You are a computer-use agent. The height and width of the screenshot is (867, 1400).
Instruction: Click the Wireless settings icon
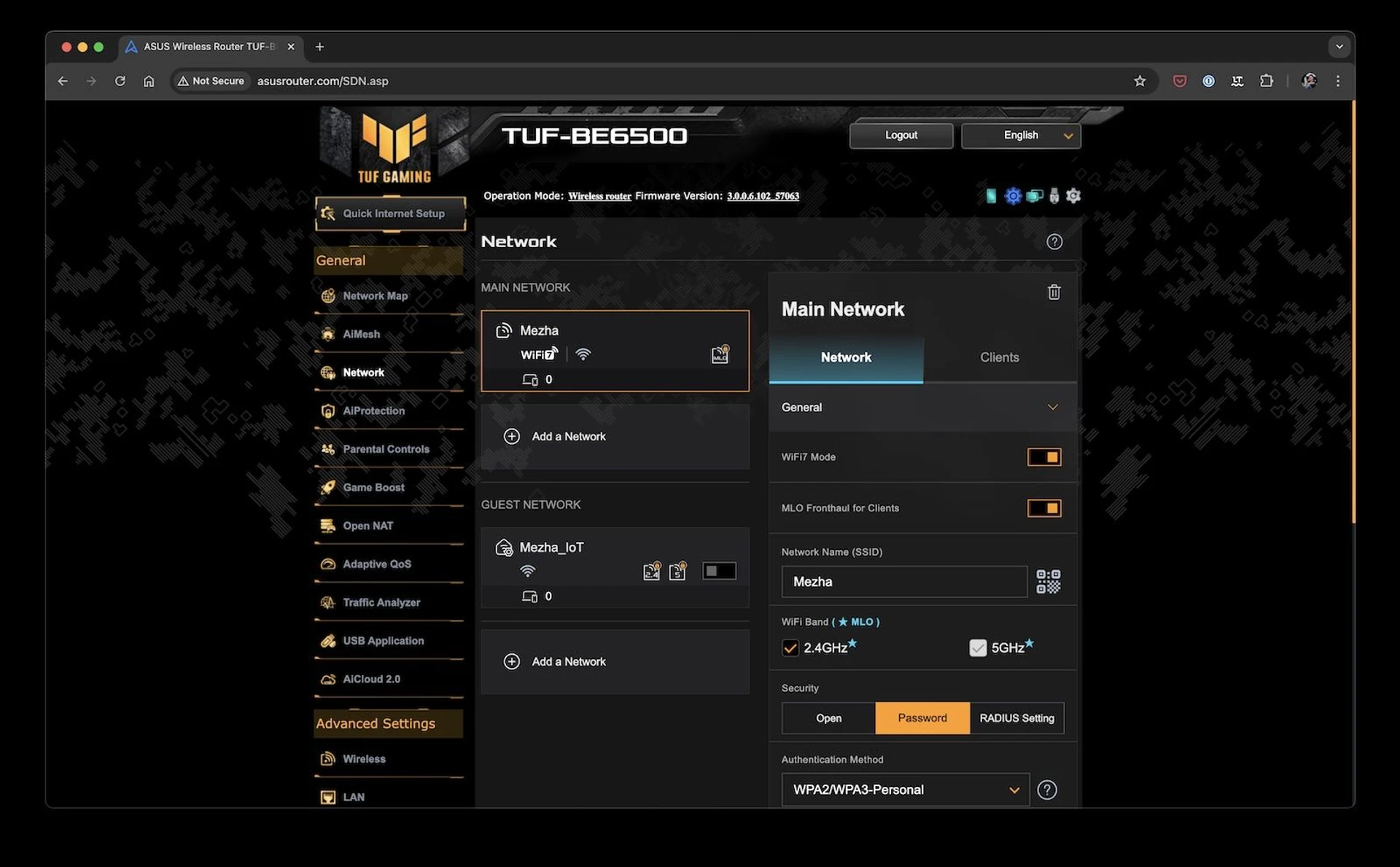(328, 759)
